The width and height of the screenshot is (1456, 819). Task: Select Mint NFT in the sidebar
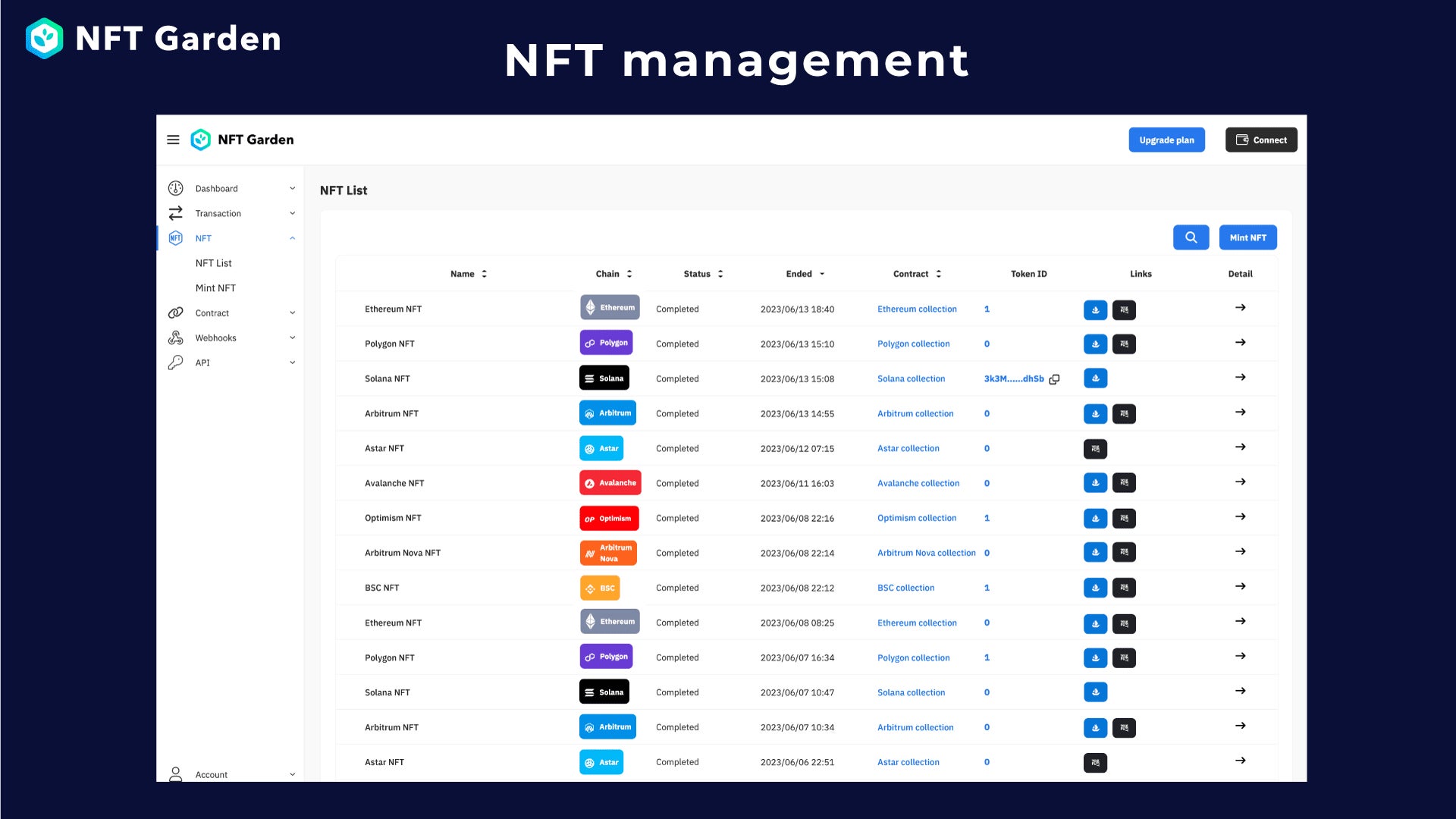[215, 288]
